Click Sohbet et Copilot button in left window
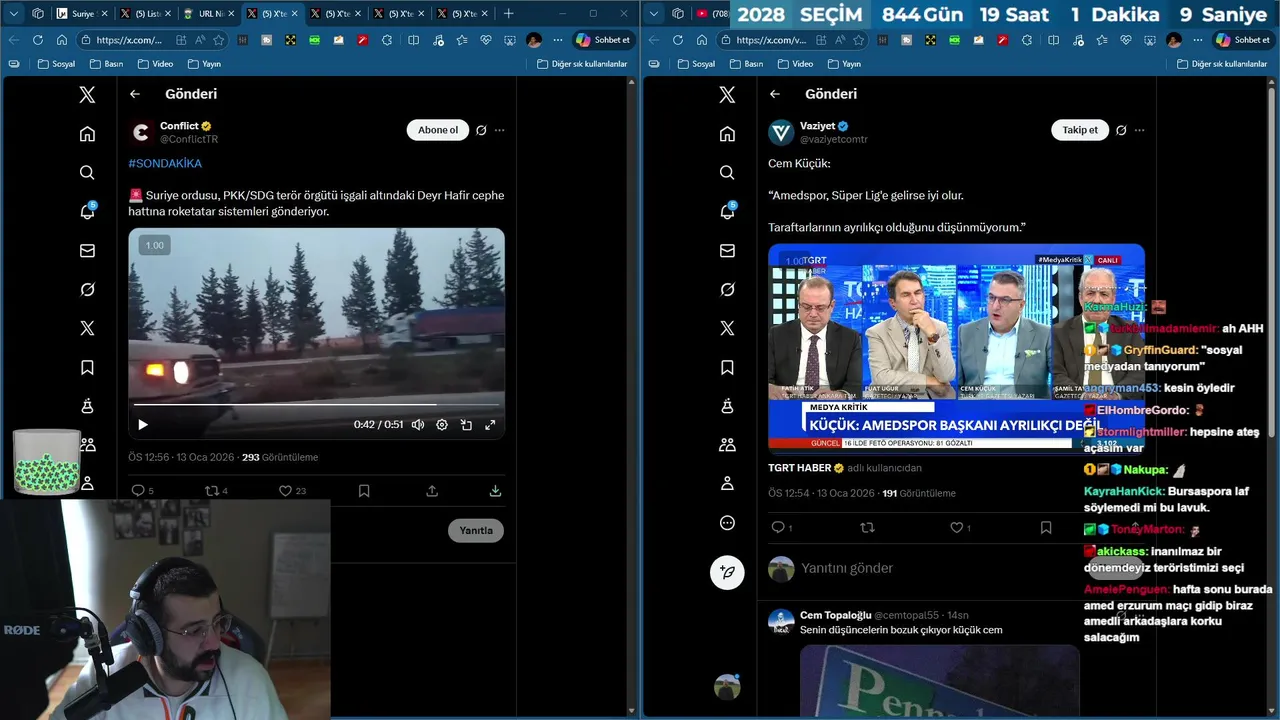Viewport: 1280px width, 720px height. click(603, 40)
